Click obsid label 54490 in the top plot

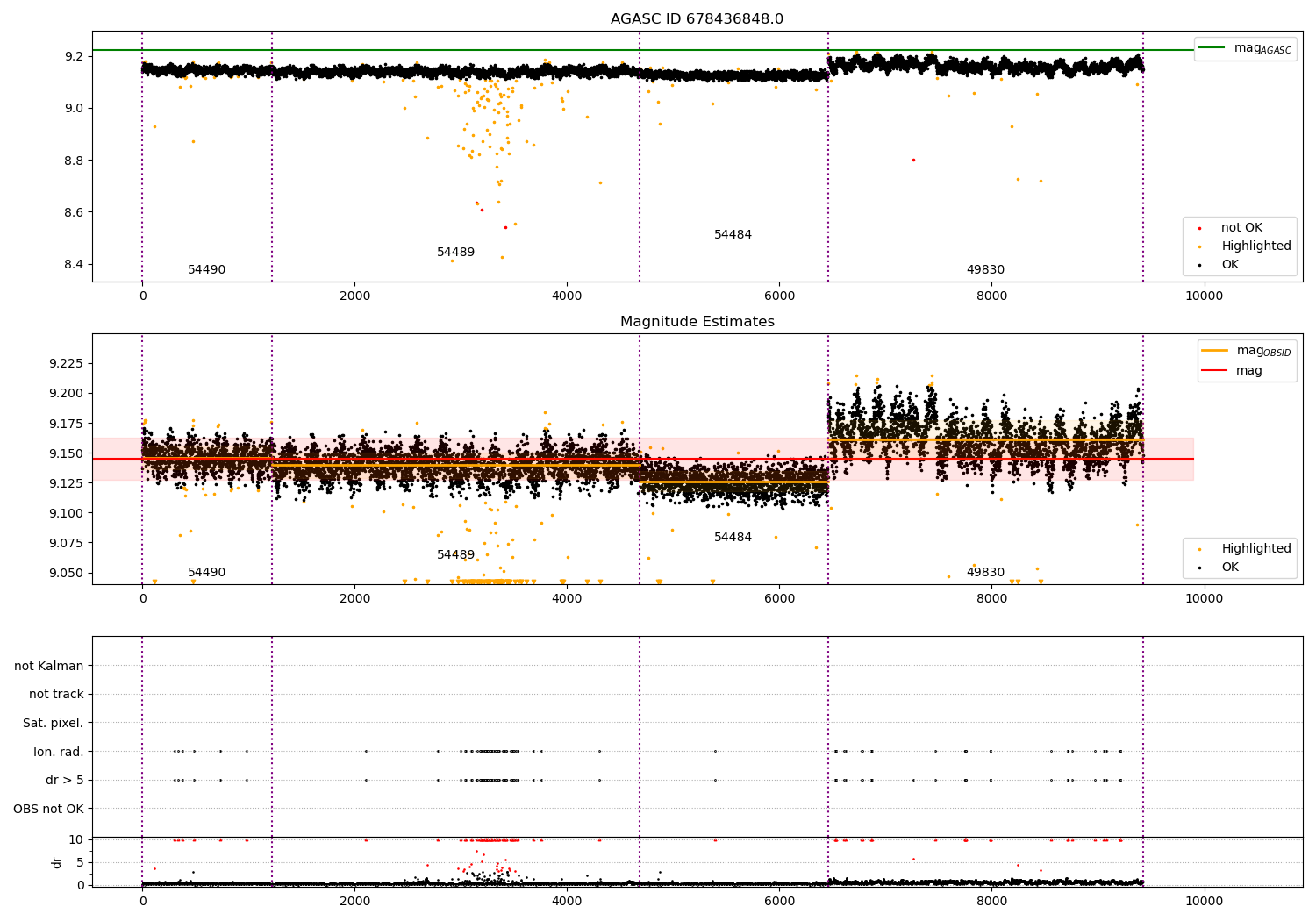click(x=206, y=270)
